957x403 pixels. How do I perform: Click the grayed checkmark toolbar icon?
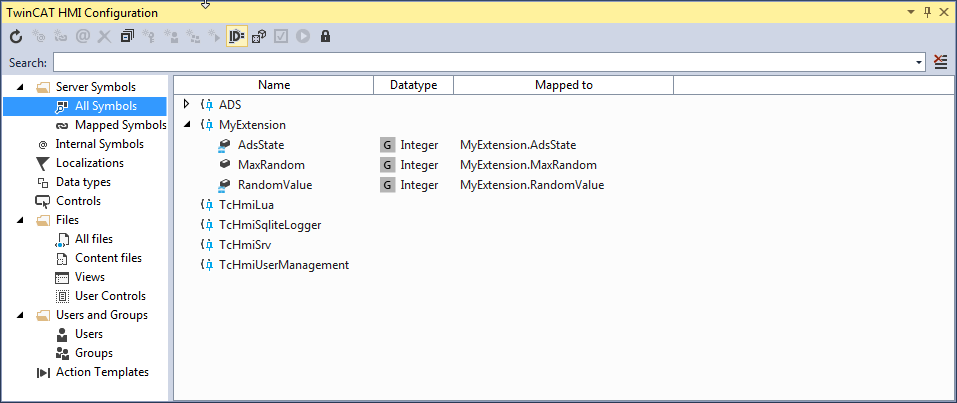(281, 37)
